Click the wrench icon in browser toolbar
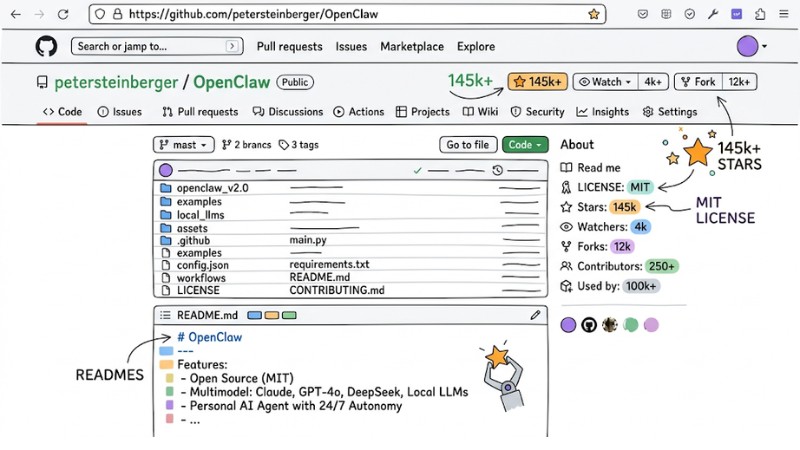 pos(713,14)
